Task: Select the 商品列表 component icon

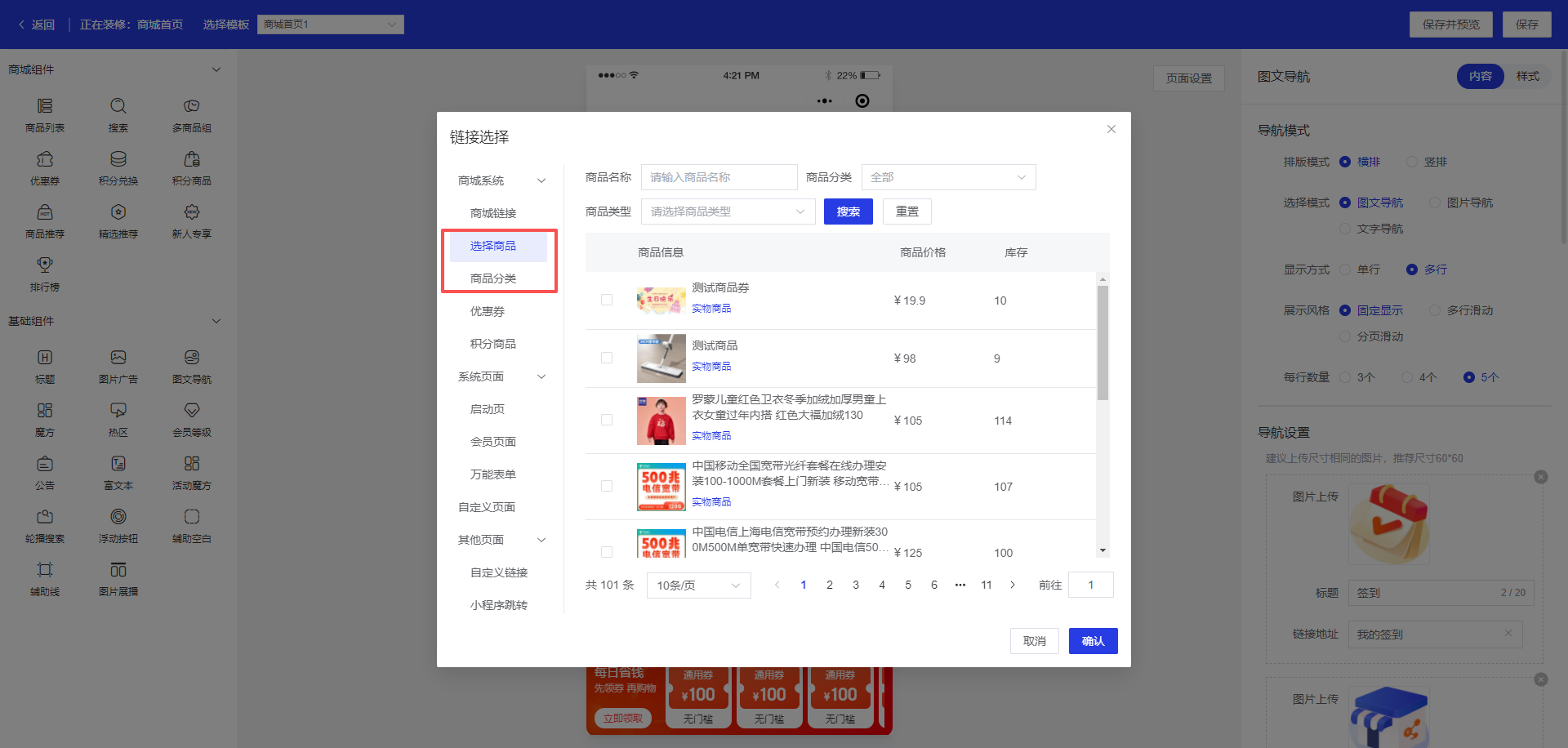Action: coord(45,113)
